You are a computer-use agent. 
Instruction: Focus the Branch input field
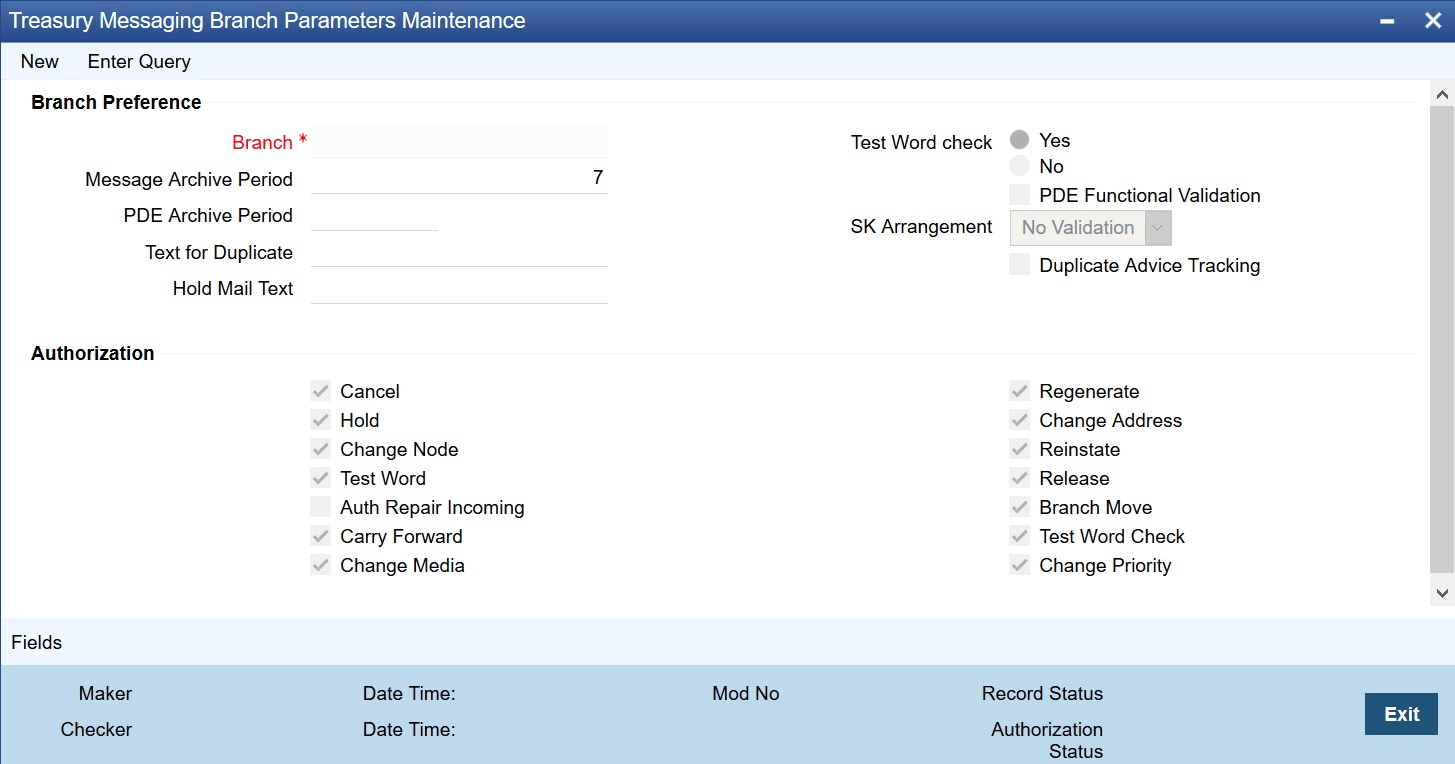[x=459, y=142]
